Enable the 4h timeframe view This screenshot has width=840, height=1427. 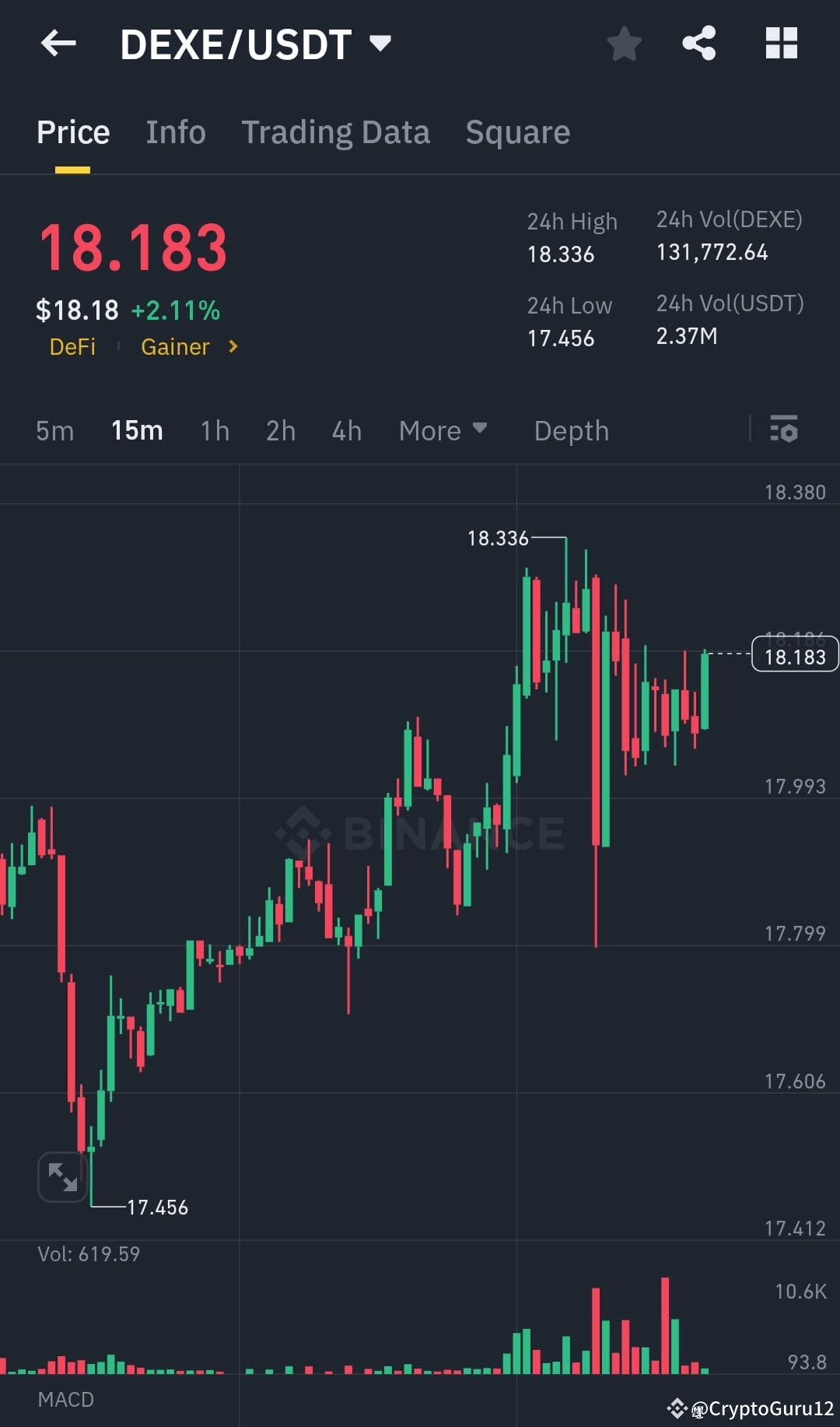pyautogui.click(x=346, y=430)
